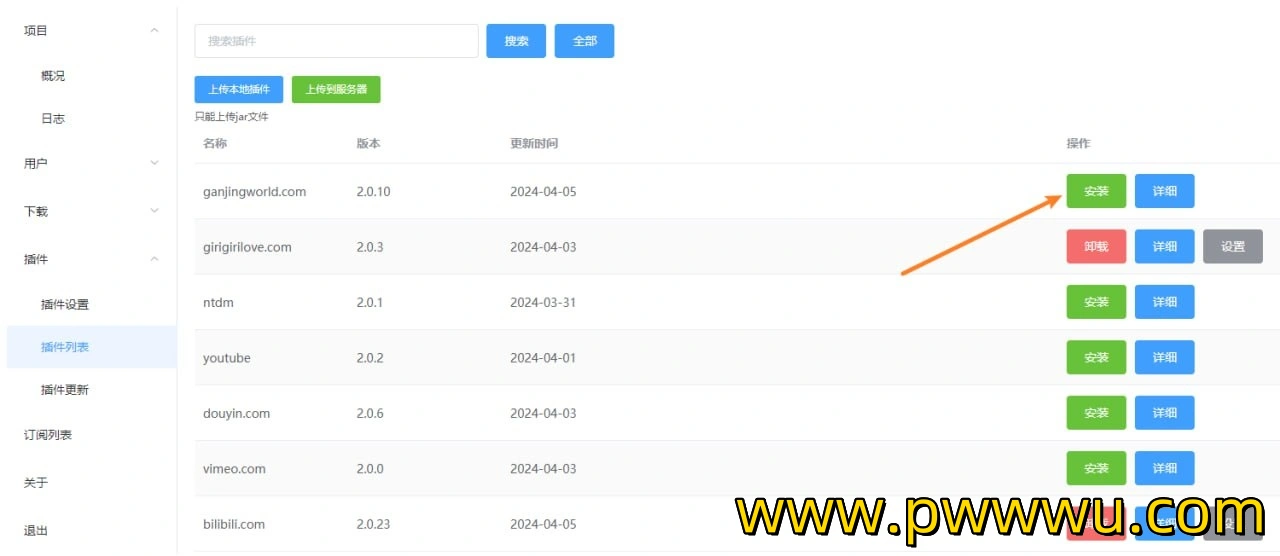View details of ganjingworld.com plugin

pyautogui.click(x=1164, y=191)
